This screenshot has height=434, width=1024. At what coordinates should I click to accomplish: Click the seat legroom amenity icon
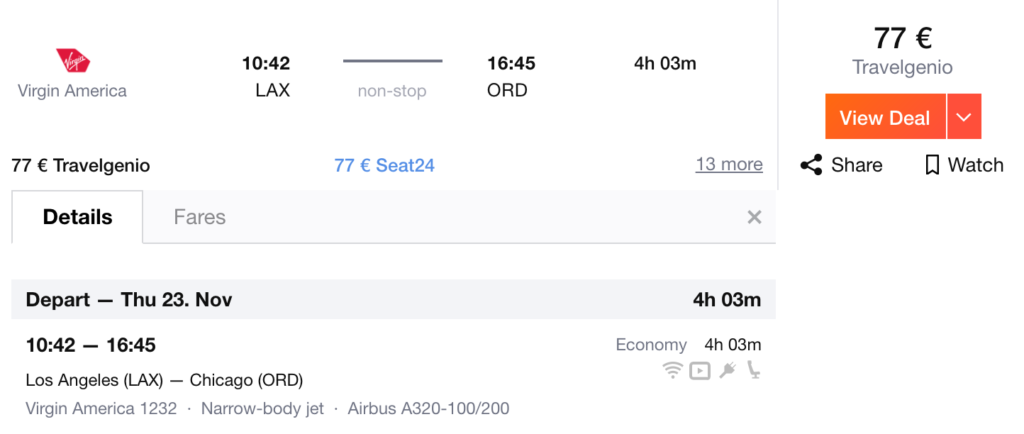click(x=754, y=371)
